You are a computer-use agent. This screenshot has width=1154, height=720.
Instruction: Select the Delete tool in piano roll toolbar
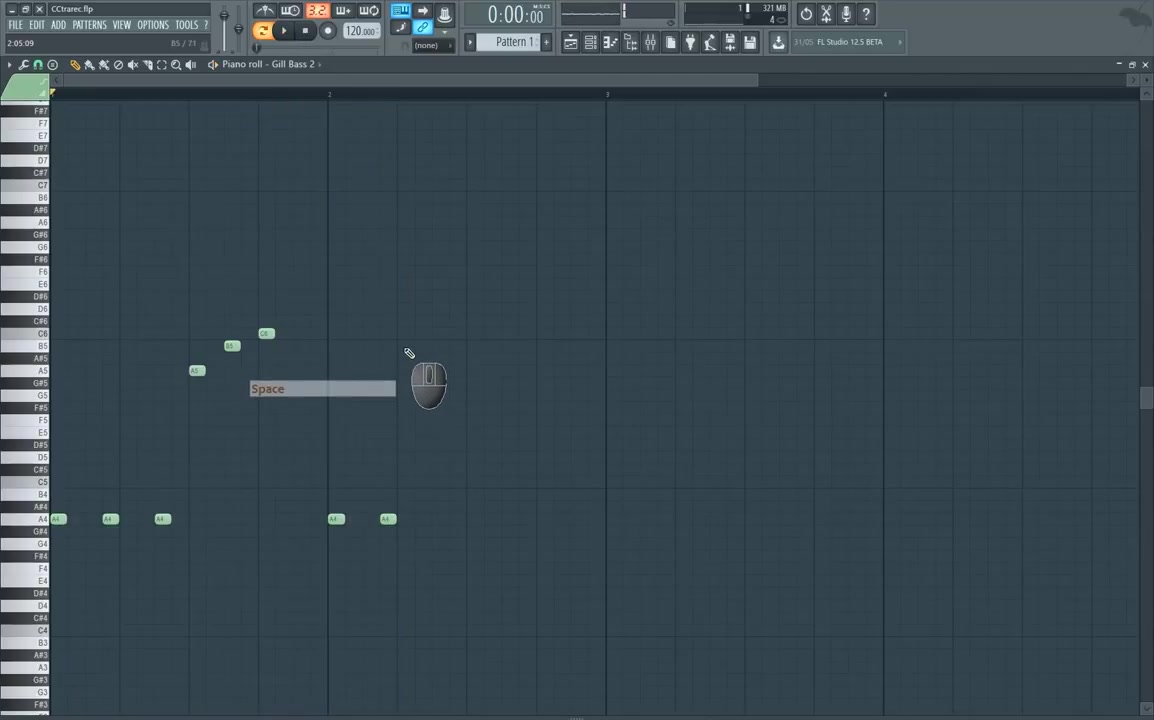tap(118, 64)
